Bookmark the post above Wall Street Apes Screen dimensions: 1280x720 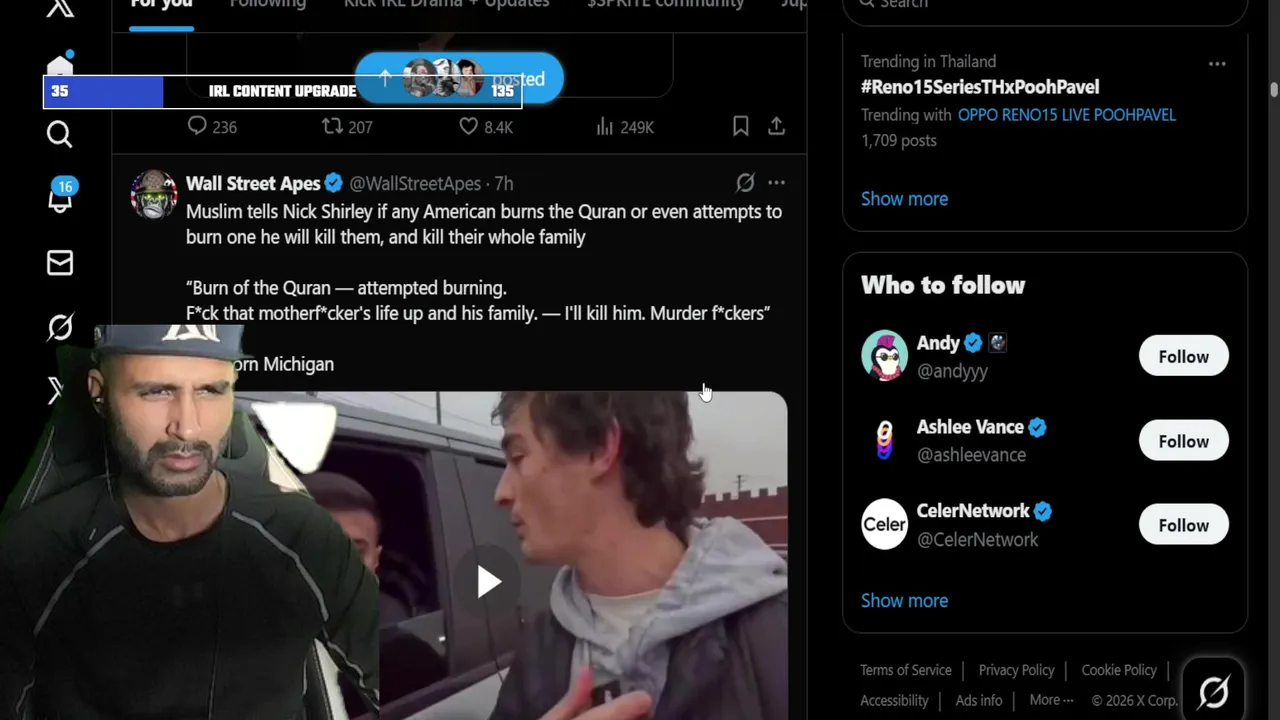pos(741,127)
